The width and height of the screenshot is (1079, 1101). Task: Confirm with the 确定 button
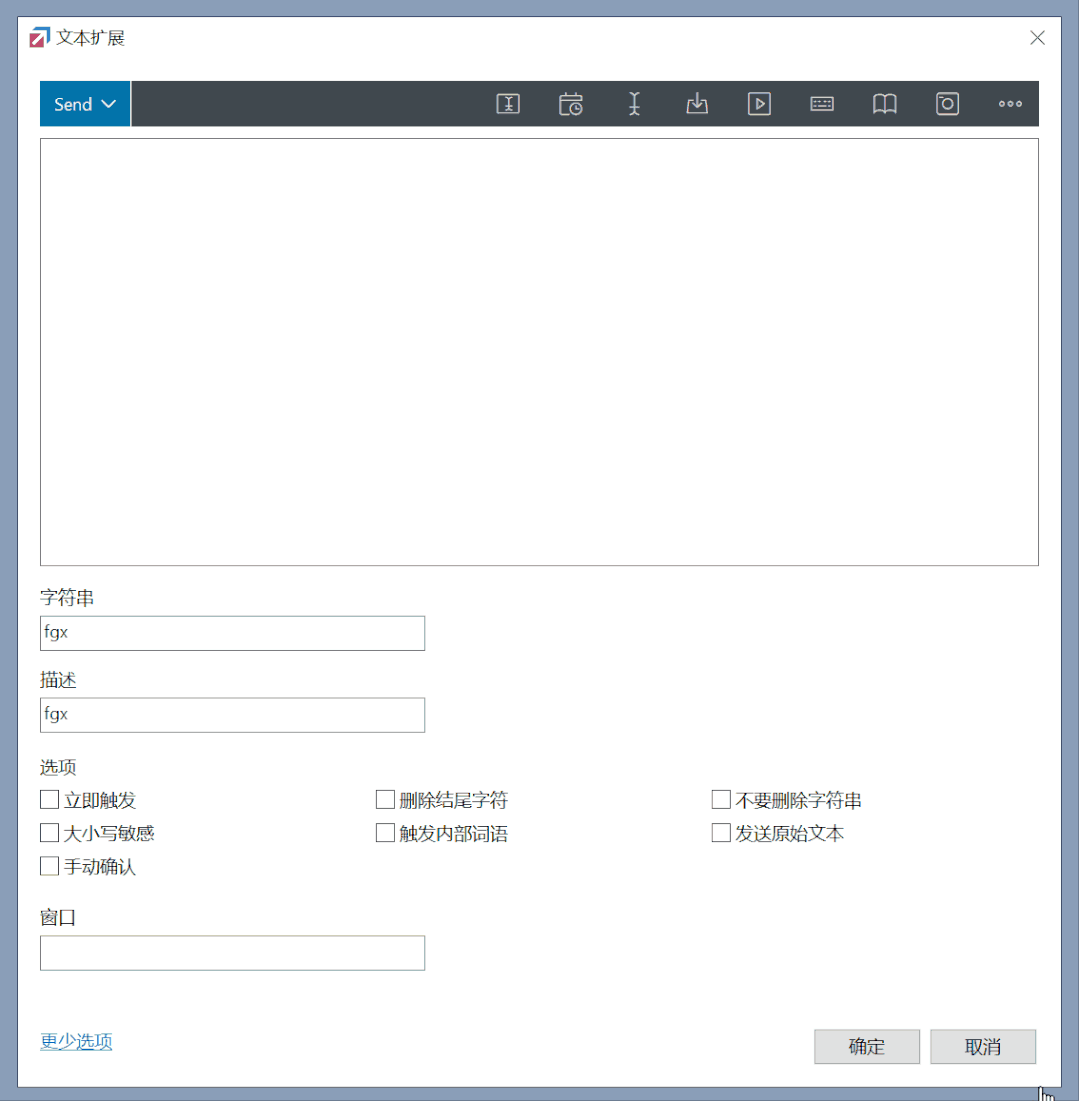click(867, 1047)
